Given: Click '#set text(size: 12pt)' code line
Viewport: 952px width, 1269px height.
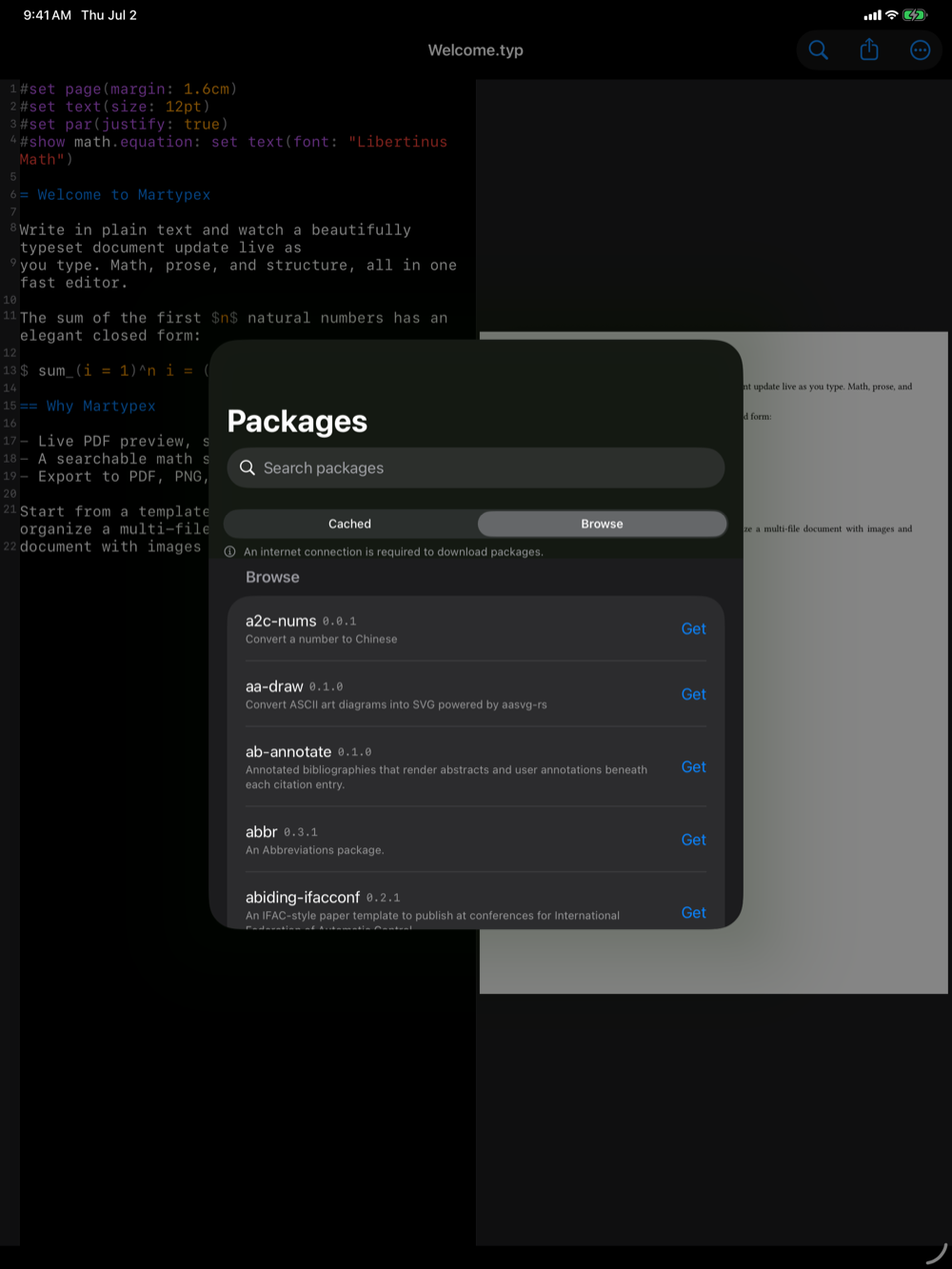Looking at the screenshot, I should (x=114, y=107).
